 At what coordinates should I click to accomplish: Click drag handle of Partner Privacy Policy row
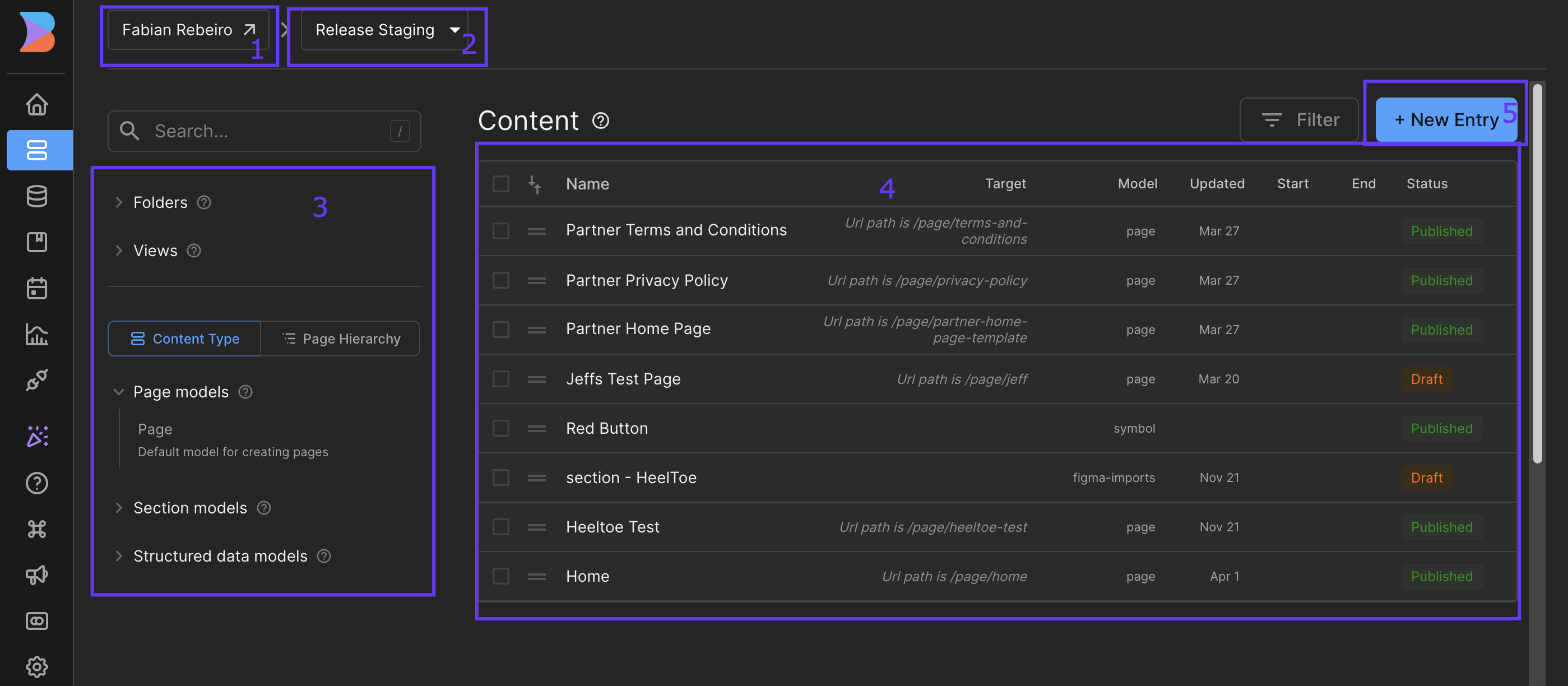pyautogui.click(x=536, y=281)
